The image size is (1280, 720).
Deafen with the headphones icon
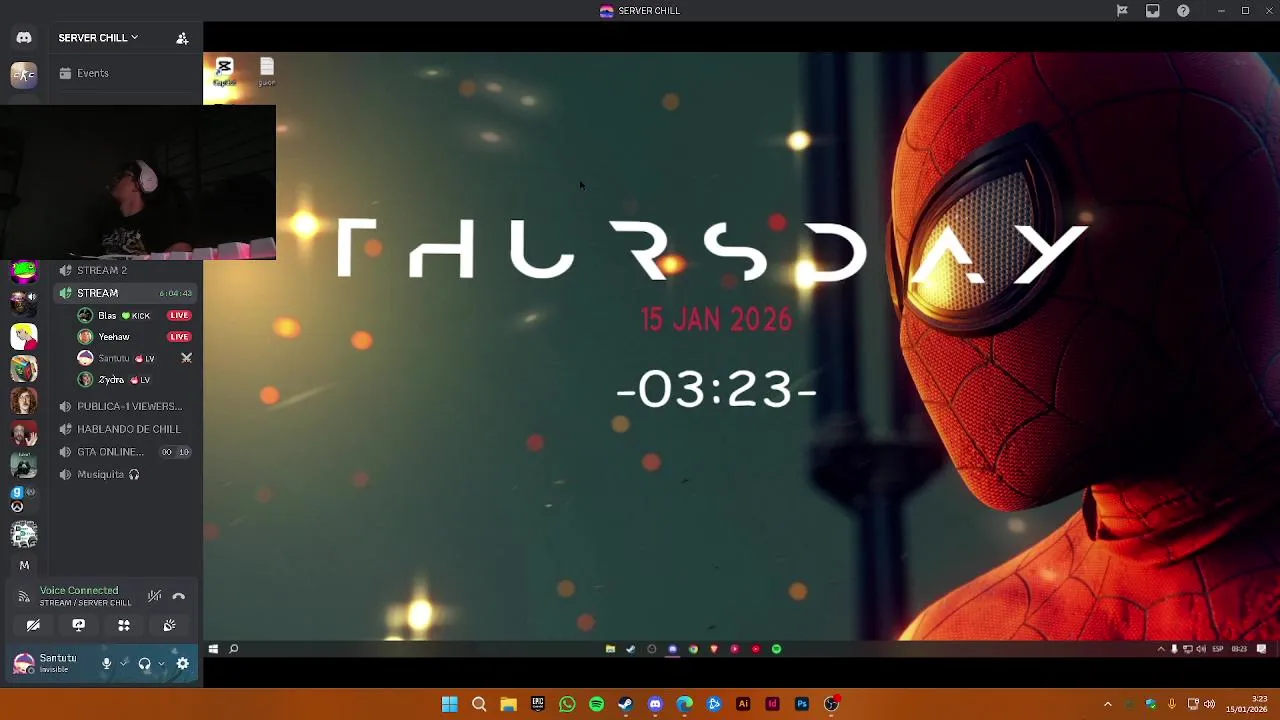click(x=144, y=664)
